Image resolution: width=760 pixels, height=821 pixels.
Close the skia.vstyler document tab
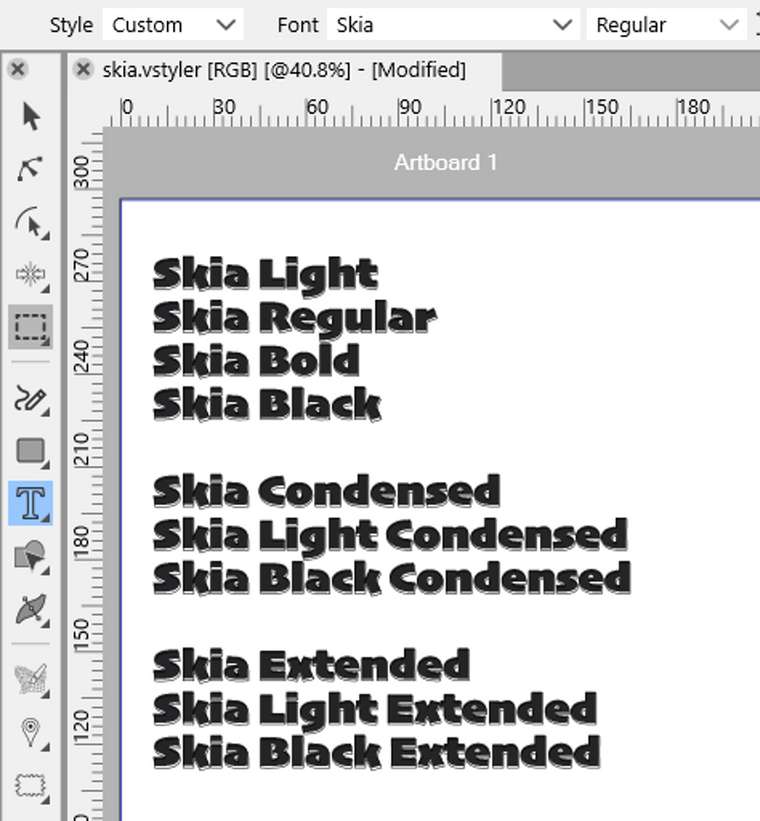click(x=83, y=69)
